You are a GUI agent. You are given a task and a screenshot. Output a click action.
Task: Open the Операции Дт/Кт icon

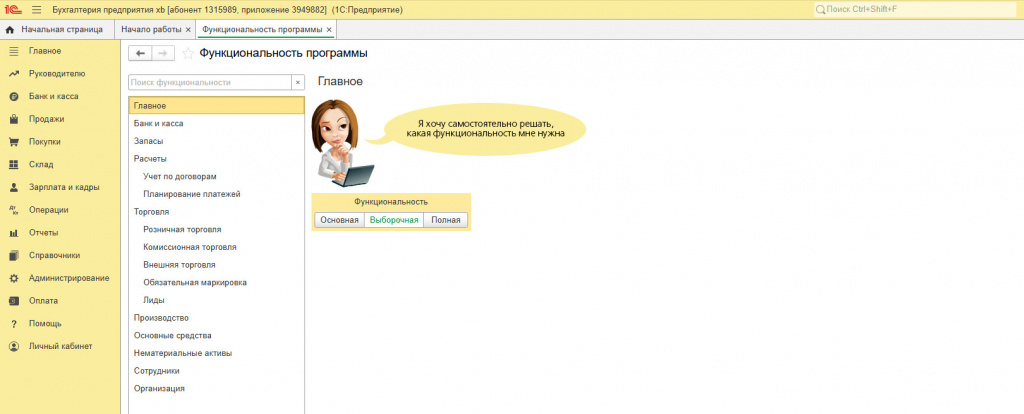[x=14, y=210]
